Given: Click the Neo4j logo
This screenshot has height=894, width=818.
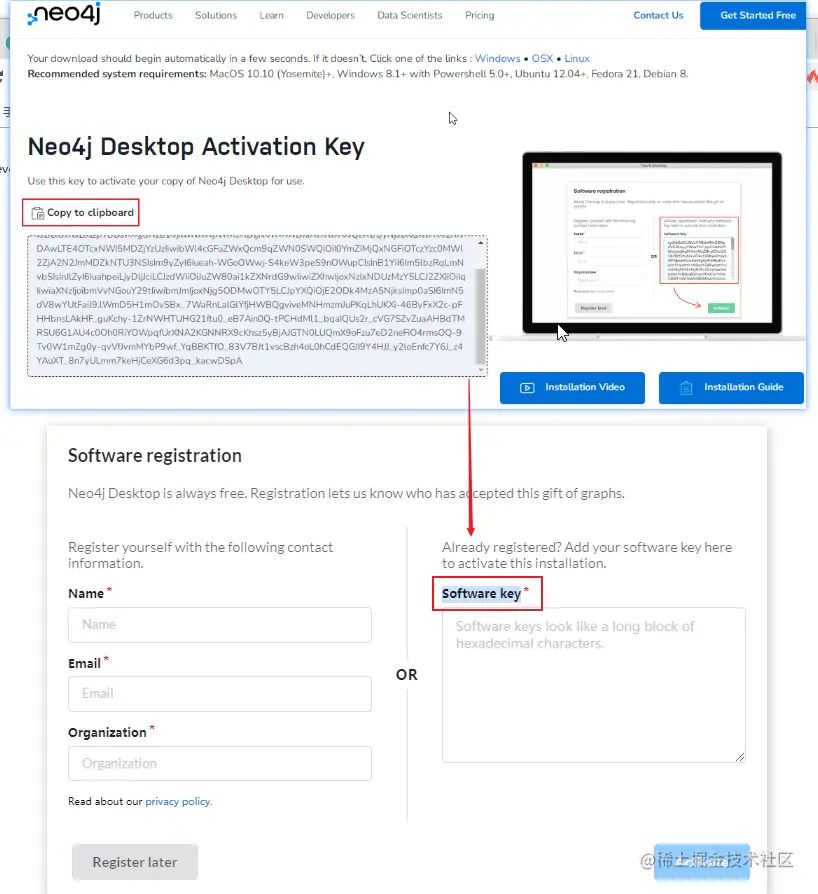Looking at the screenshot, I should click(x=64, y=14).
